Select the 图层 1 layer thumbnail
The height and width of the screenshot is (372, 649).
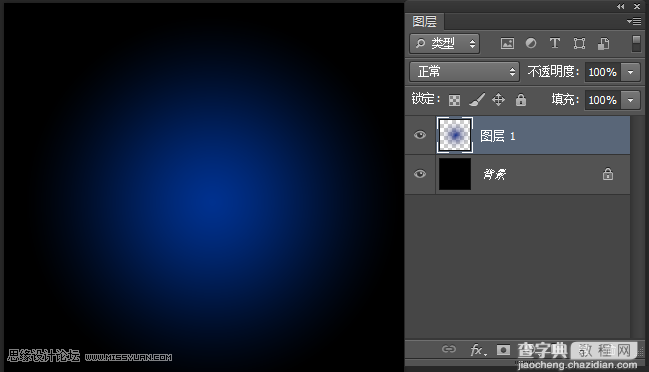point(455,135)
